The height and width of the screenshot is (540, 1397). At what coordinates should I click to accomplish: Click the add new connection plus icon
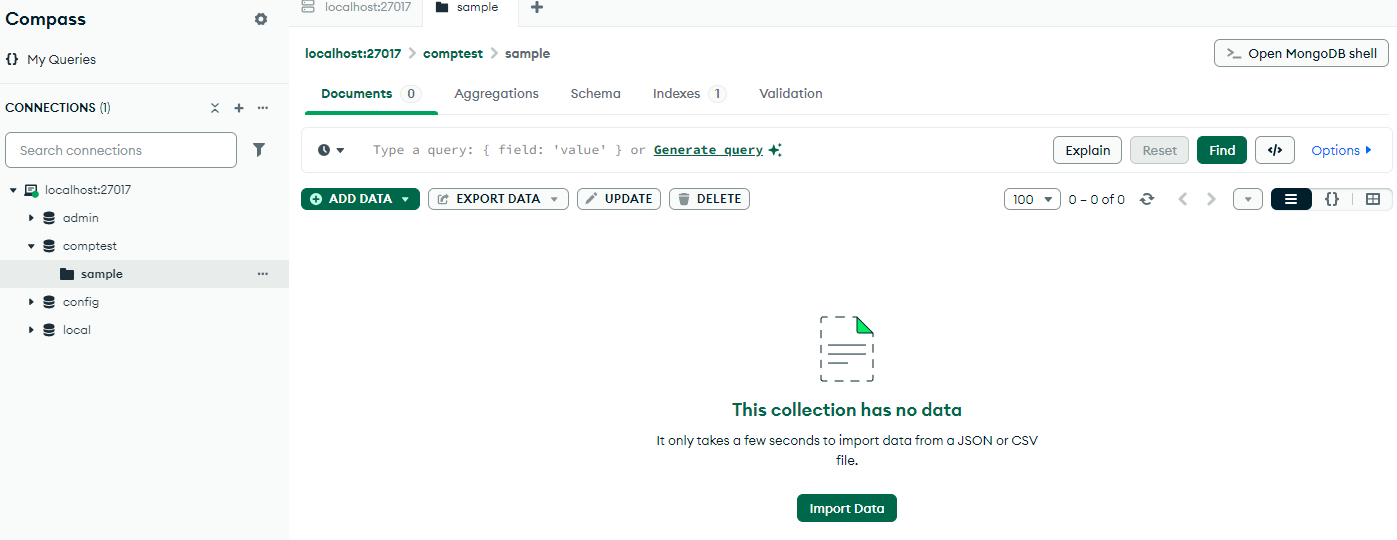pos(239,108)
